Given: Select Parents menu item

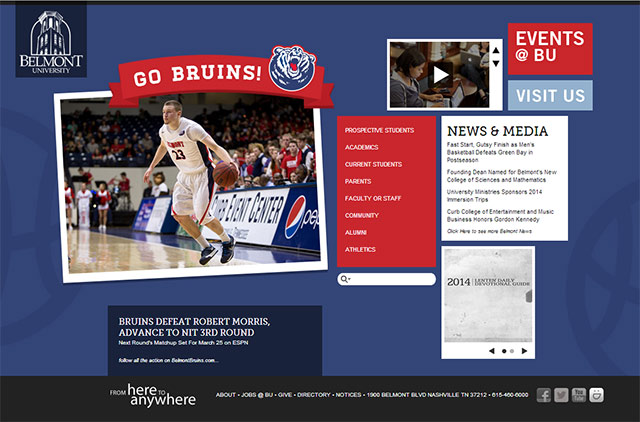Looking at the screenshot, I should 358,181.
